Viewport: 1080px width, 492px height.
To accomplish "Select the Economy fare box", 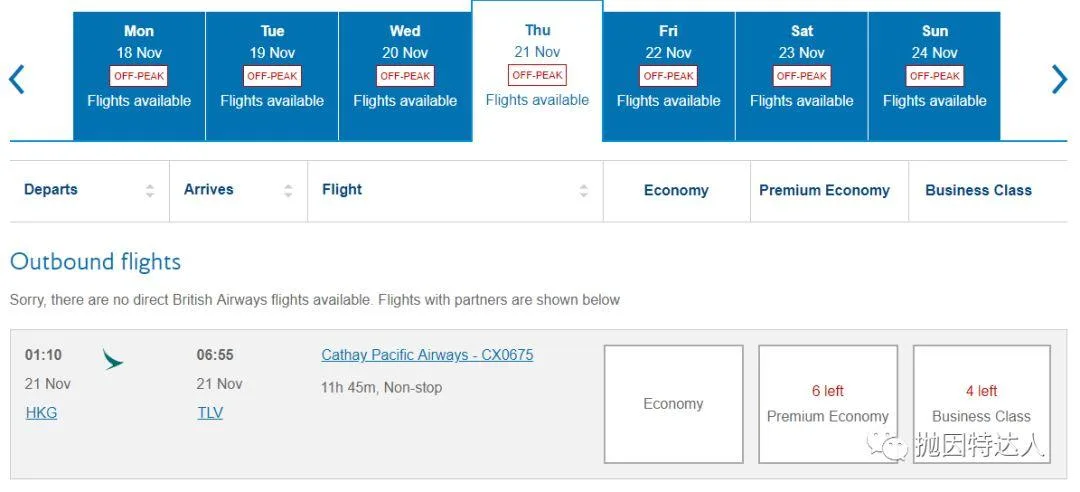I will 673,404.
